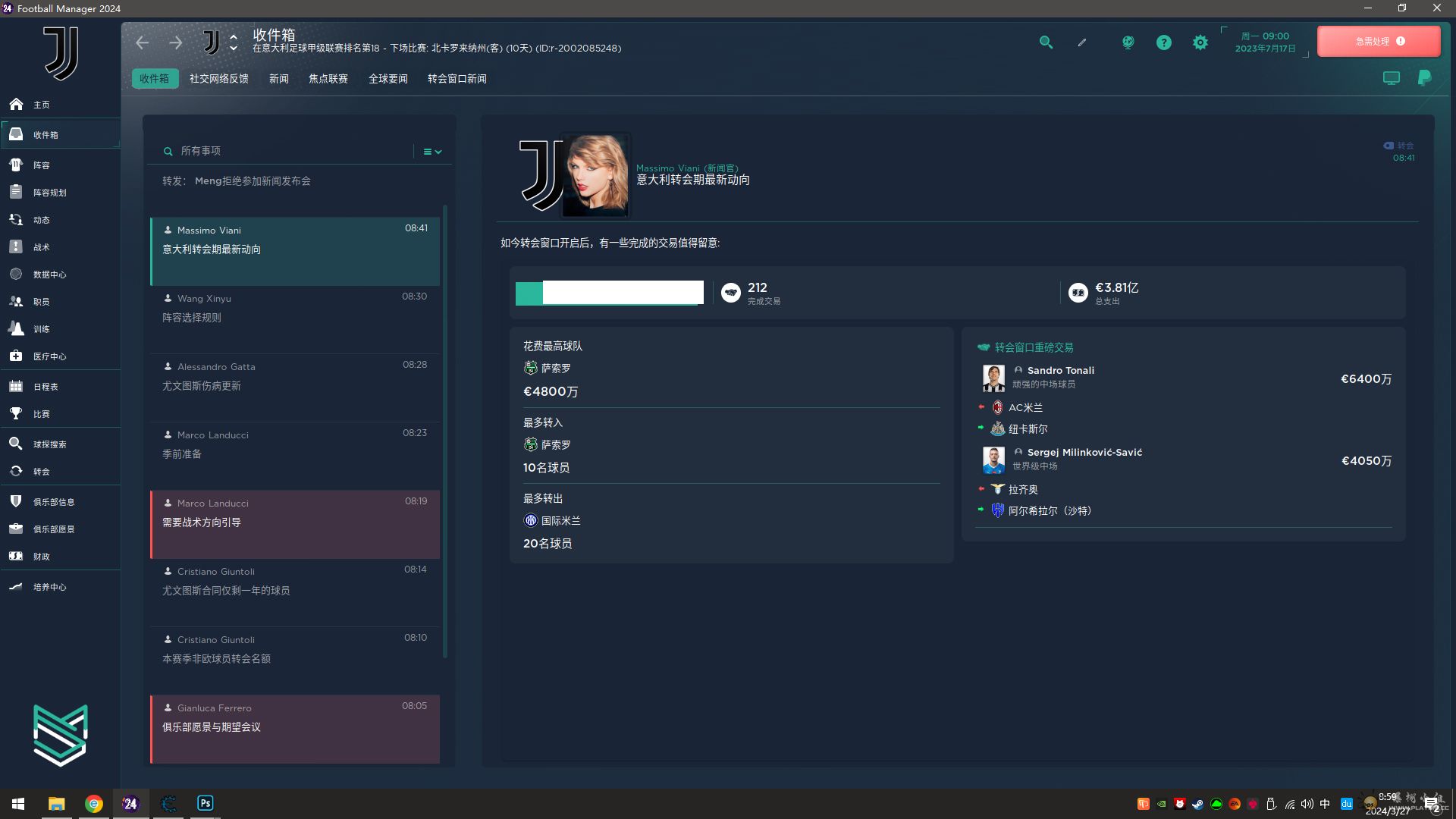1456x819 pixels.
Task: Open Chrome from taskbar
Action: (93, 804)
